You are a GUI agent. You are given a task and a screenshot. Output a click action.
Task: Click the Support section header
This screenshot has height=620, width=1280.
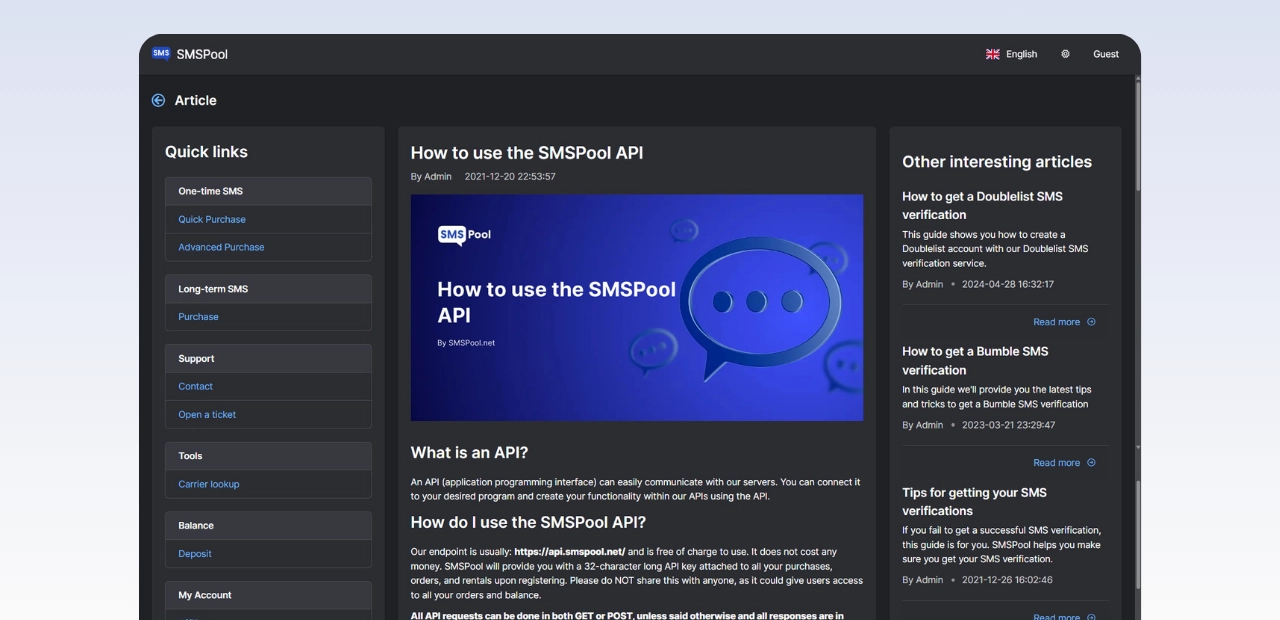tap(268, 358)
